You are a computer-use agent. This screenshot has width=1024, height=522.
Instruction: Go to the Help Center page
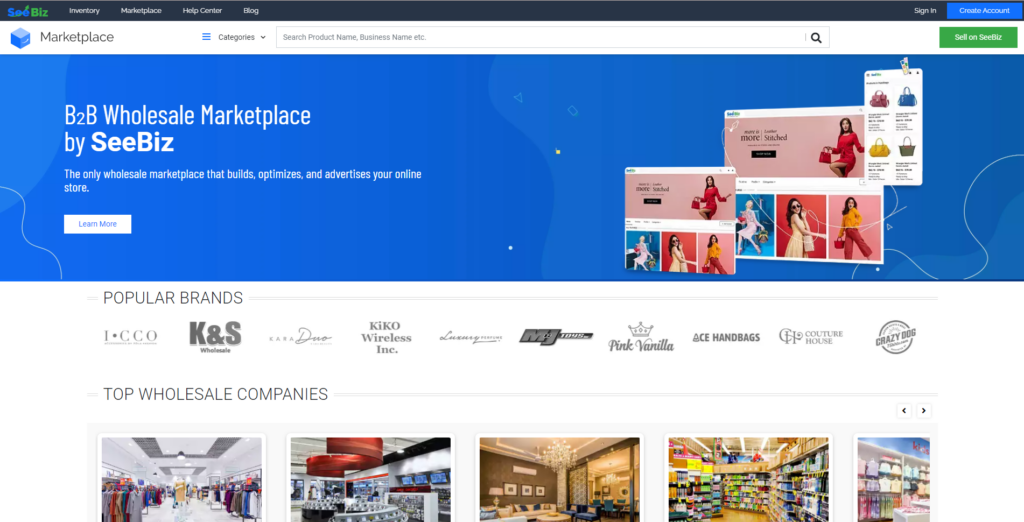click(202, 10)
